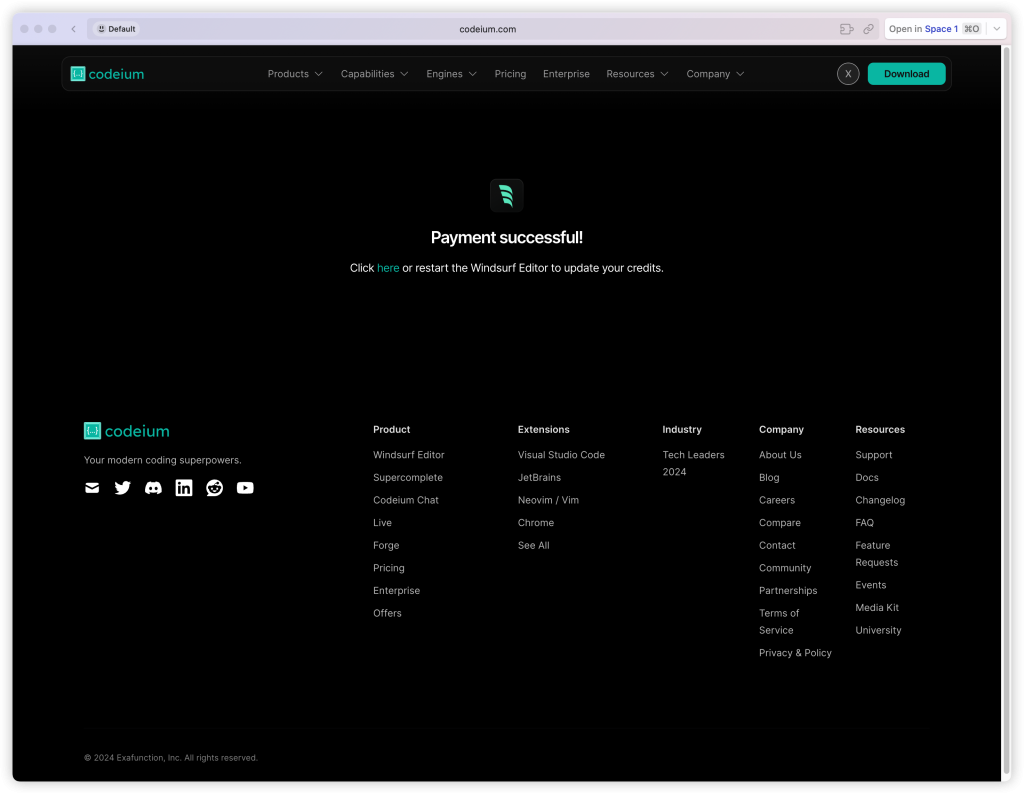Viewport: 1024px width, 794px height.
Task: Go to Enterprise in top navigation
Action: click(x=566, y=74)
